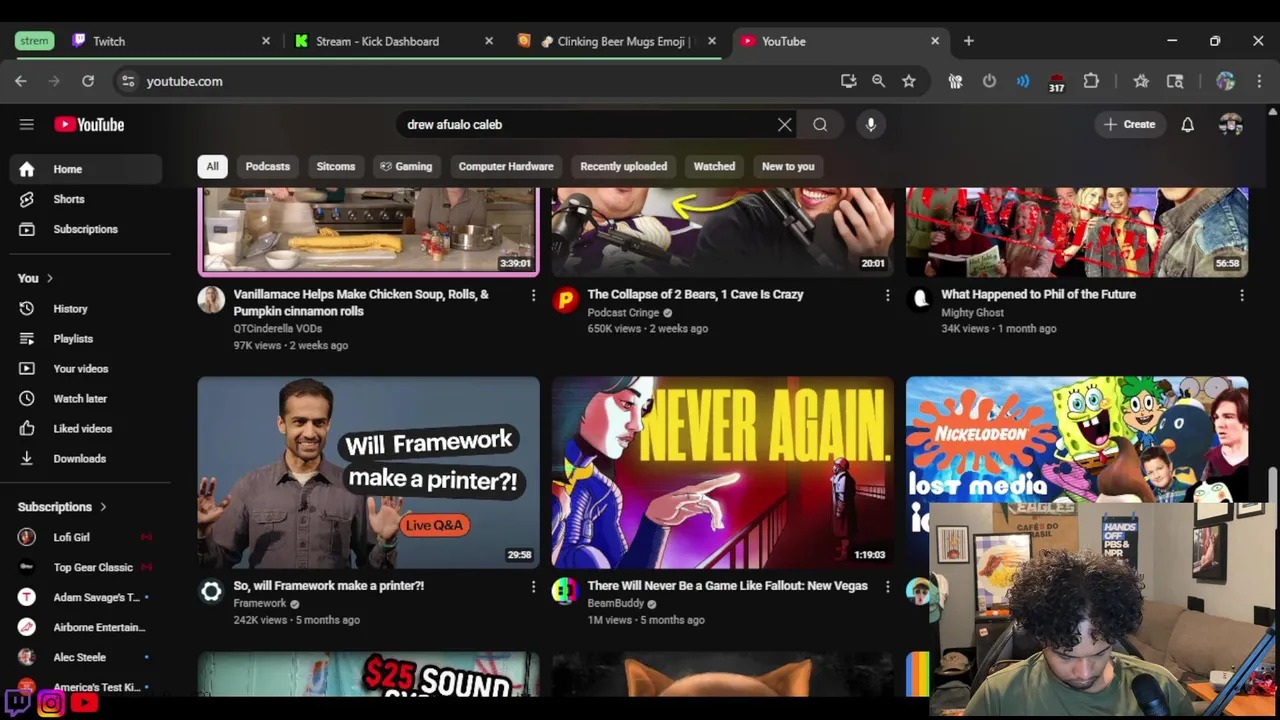Clear the search box text
This screenshot has height=720, width=1280.
click(784, 124)
